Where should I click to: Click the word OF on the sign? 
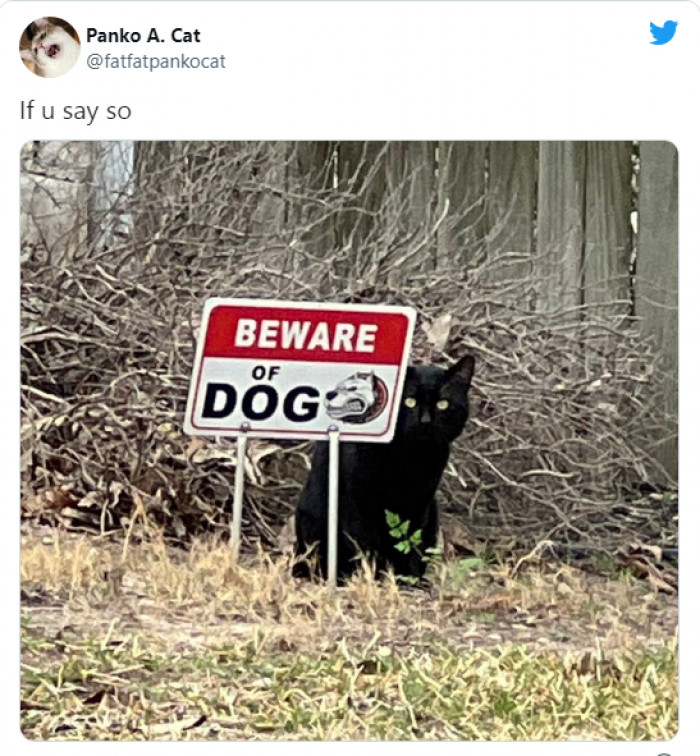pos(266,373)
